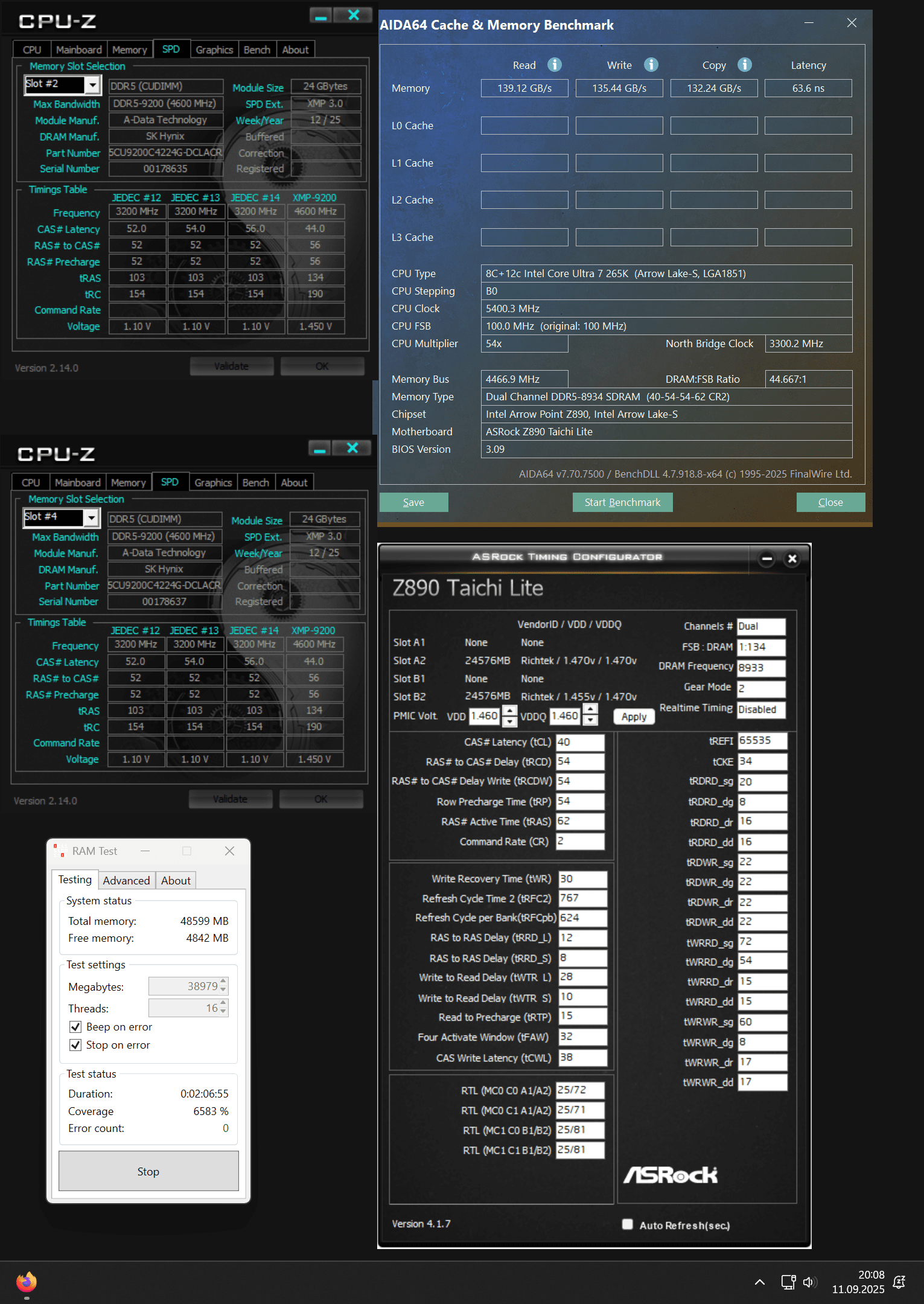Click OK in lower CPU-Z
924x1304 pixels.
click(321, 799)
